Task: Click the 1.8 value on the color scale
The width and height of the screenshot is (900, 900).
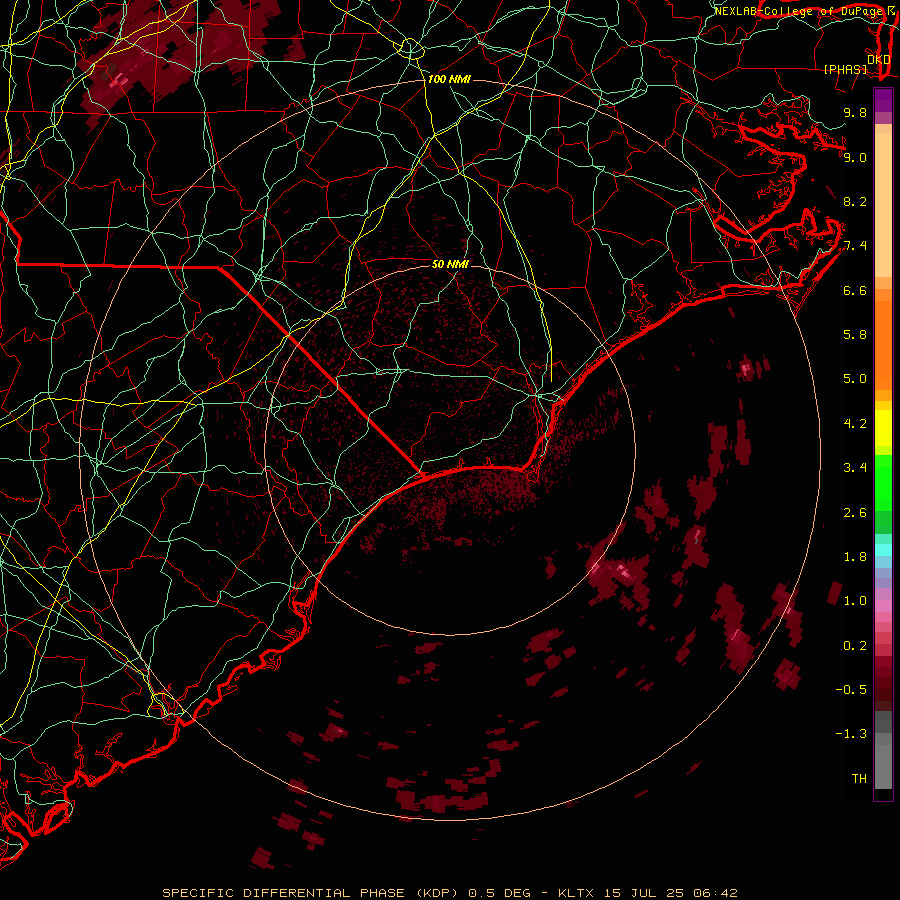Action: click(x=855, y=557)
